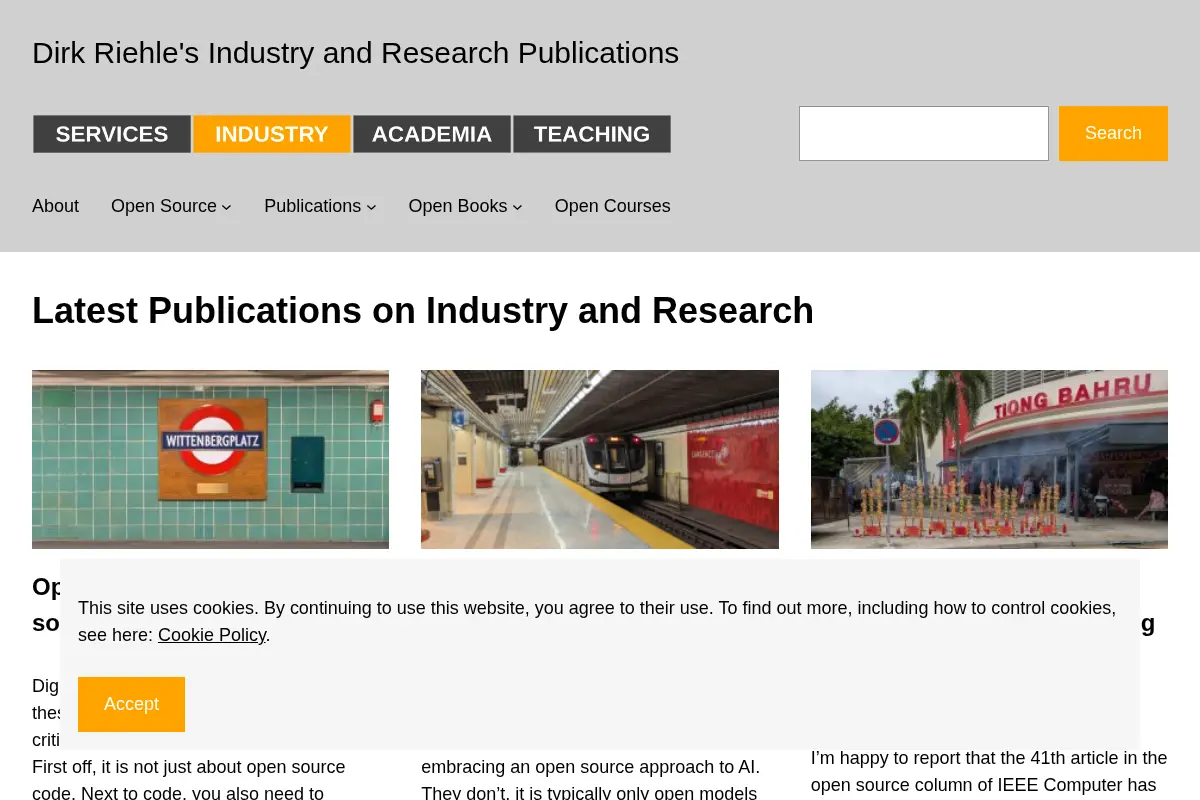Switch to the SERVICES tab
This screenshot has width=1200, height=800.
click(112, 134)
